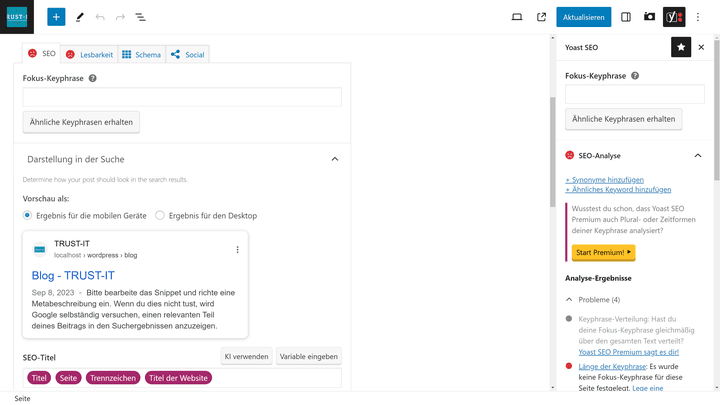Open page preview in new tab
This screenshot has width=720, height=405.
pyautogui.click(x=541, y=17)
